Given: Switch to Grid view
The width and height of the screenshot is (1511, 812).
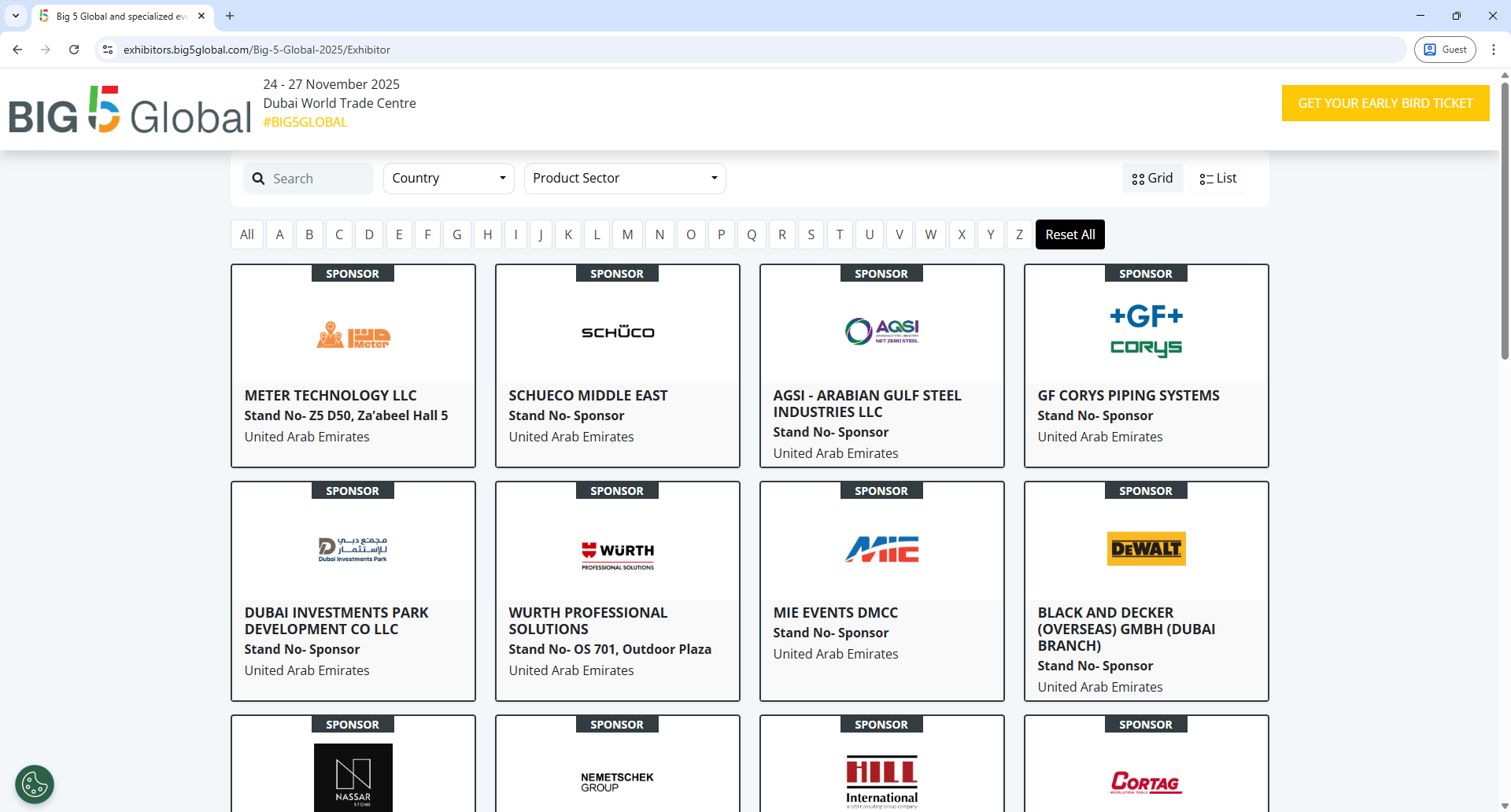Looking at the screenshot, I should click(x=1151, y=178).
